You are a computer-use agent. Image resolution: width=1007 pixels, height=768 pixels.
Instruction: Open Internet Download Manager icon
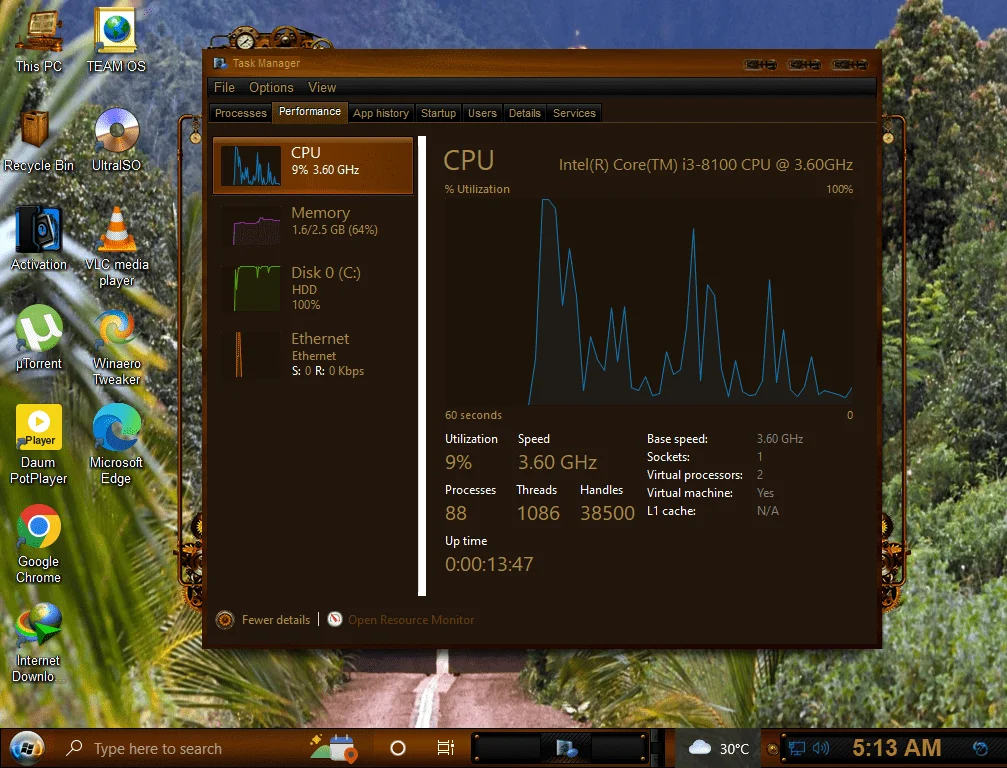(x=37, y=643)
